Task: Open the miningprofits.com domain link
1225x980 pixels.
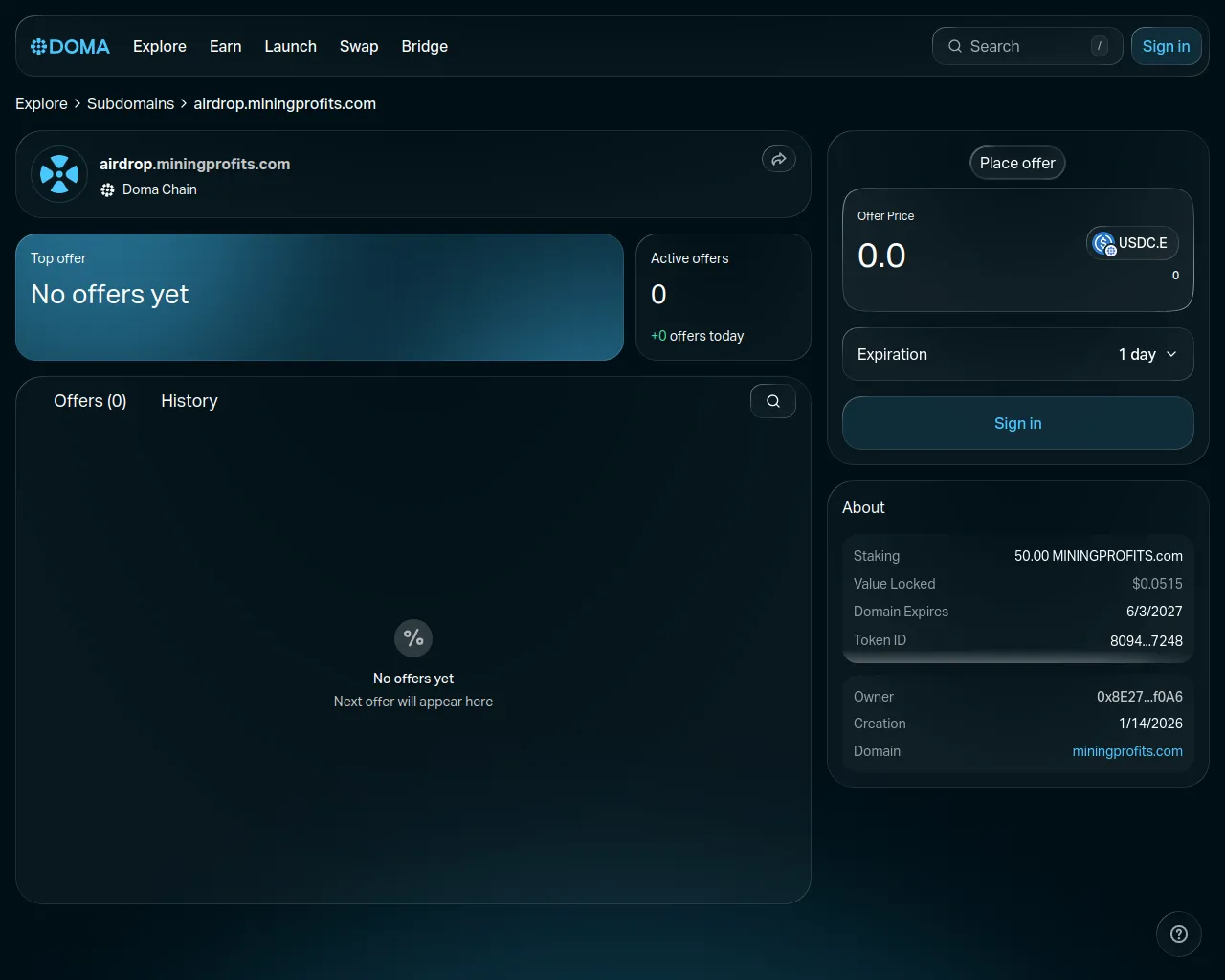Action: [x=1127, y=751]
